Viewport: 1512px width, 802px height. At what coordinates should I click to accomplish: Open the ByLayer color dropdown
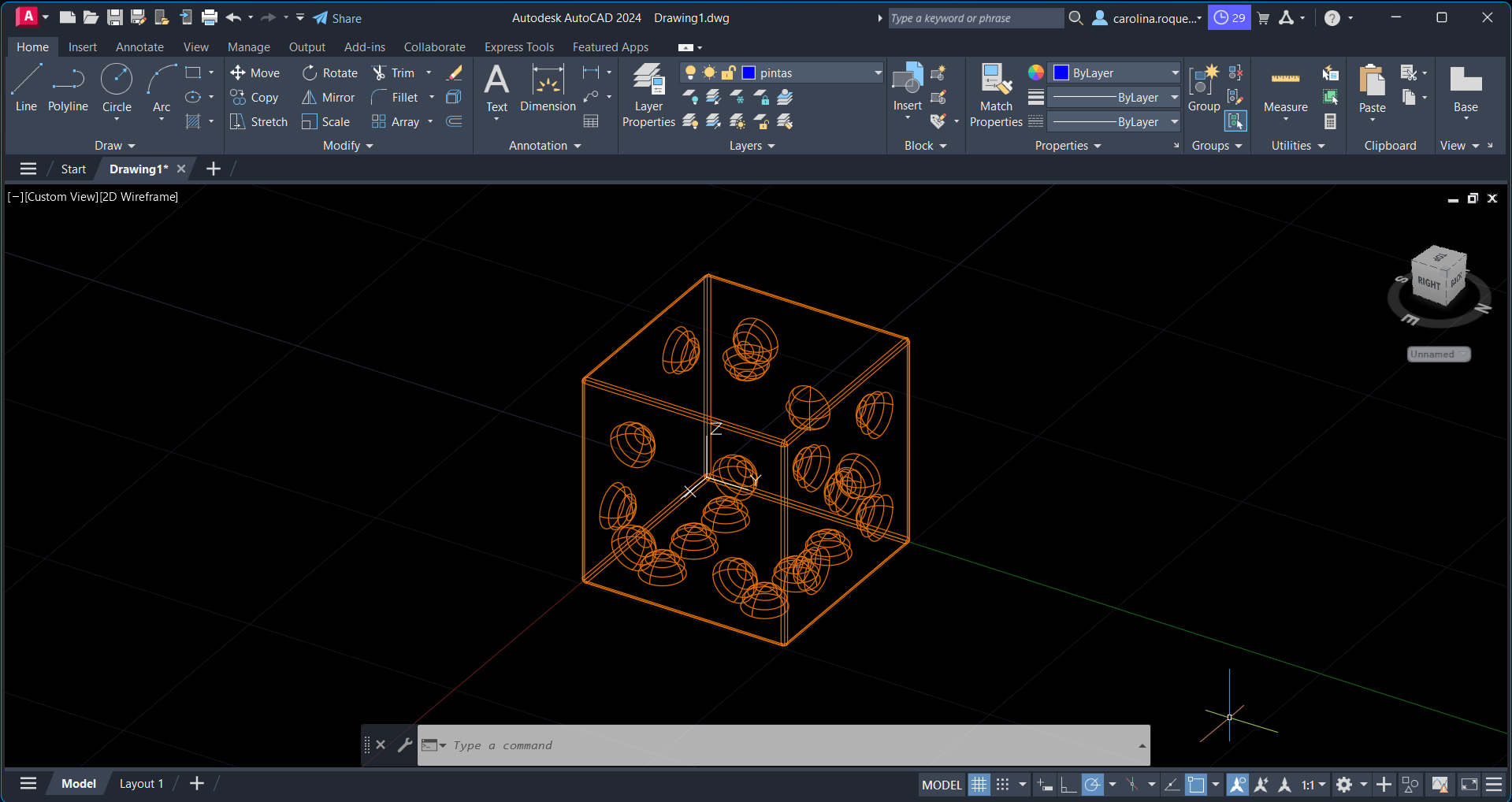1175,73
